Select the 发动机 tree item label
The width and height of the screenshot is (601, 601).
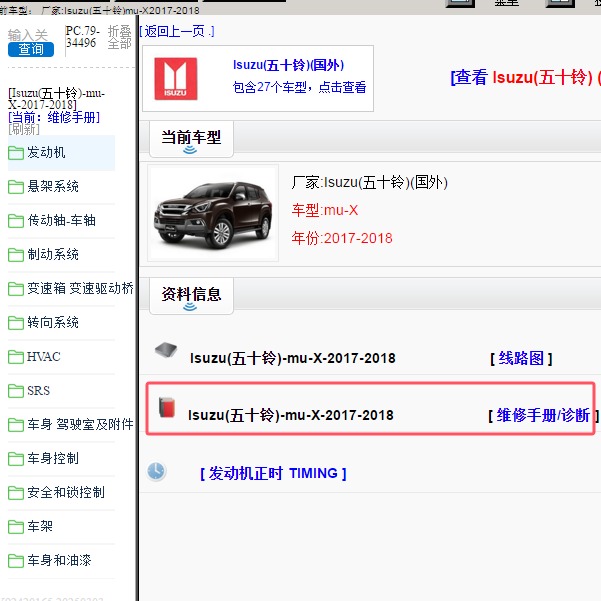(46, 153)
